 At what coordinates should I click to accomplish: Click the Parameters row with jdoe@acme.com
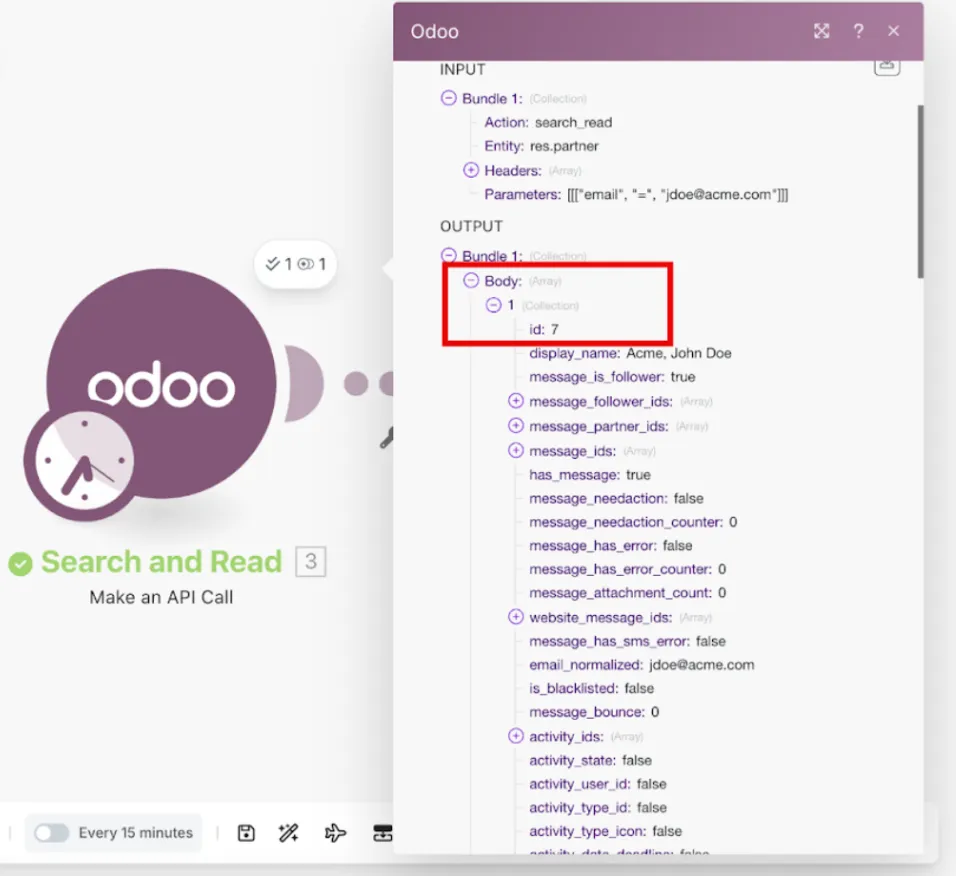636,194
